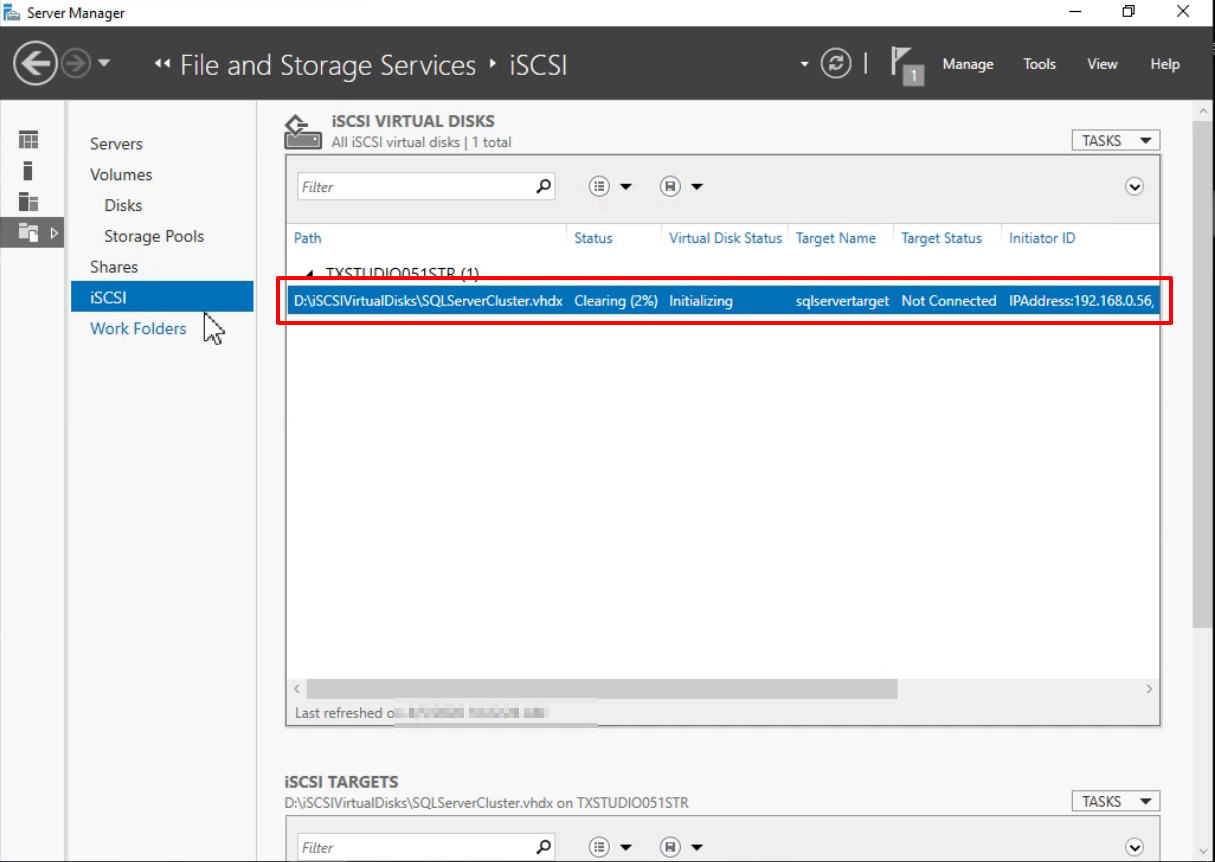Click Server Manager title bar app icon
This screenshot has width=1215, height=862.
(13, 13)
